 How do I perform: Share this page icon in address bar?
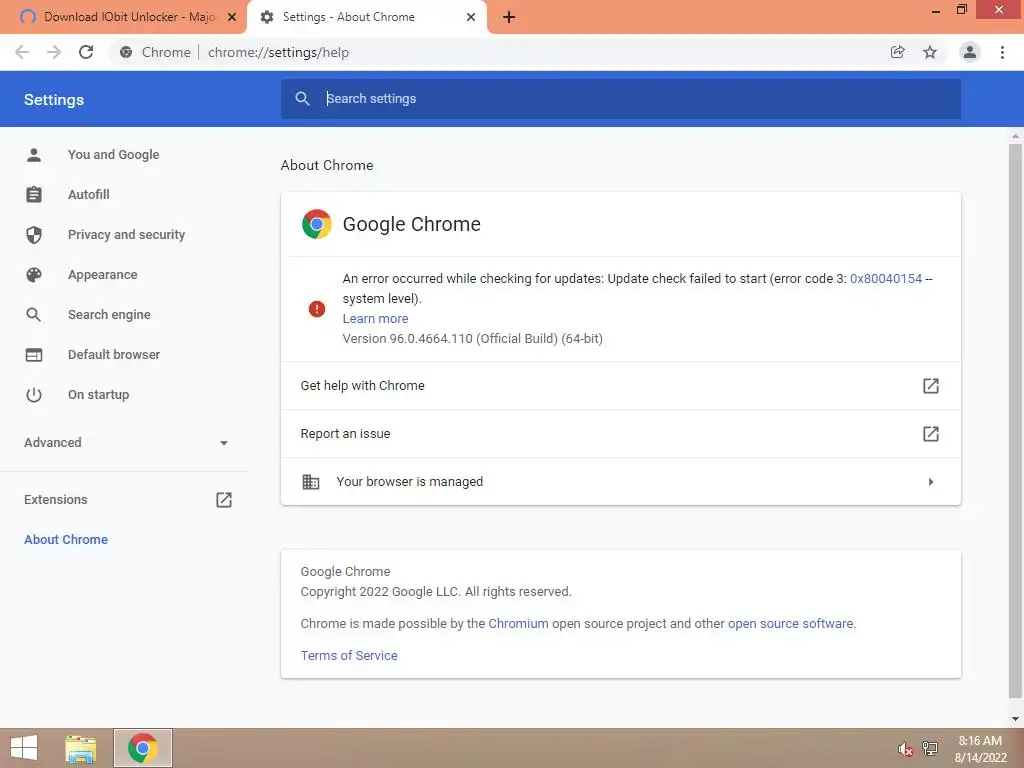pyautogui.click(x=898, y=52)
